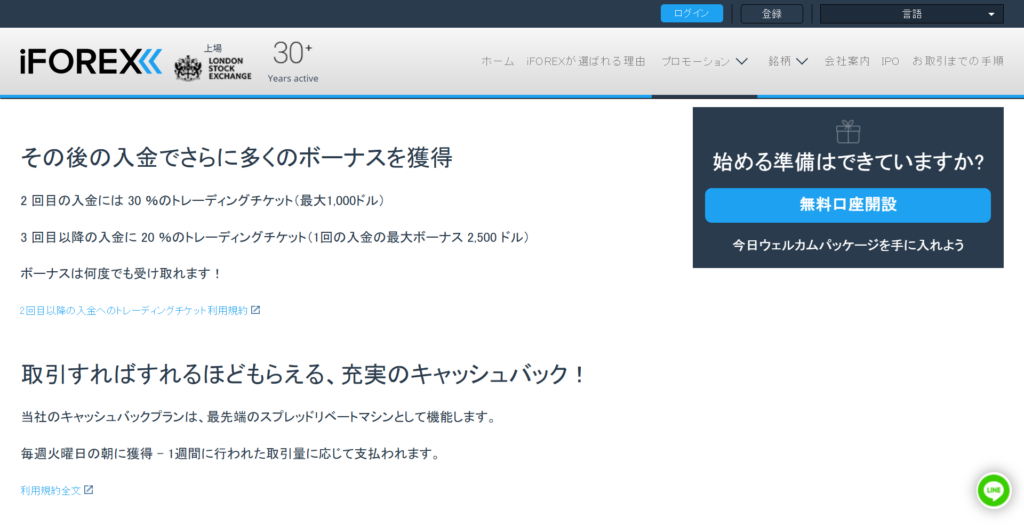Click the line starting 当社のキャッシュバックプランは
This screenshot has height=527, width=1024.
click(x=259, y=417)
